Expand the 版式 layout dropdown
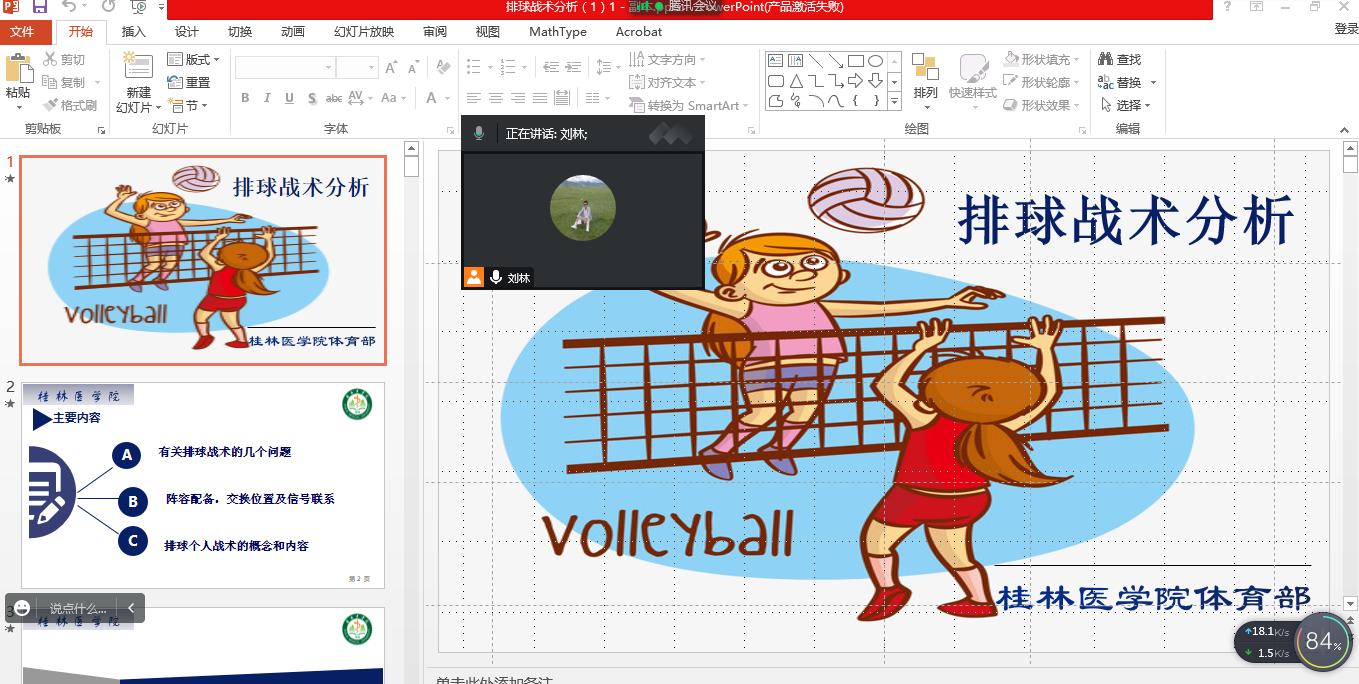The height and width of the screenshot is (684, 1359). click(192, 59)
